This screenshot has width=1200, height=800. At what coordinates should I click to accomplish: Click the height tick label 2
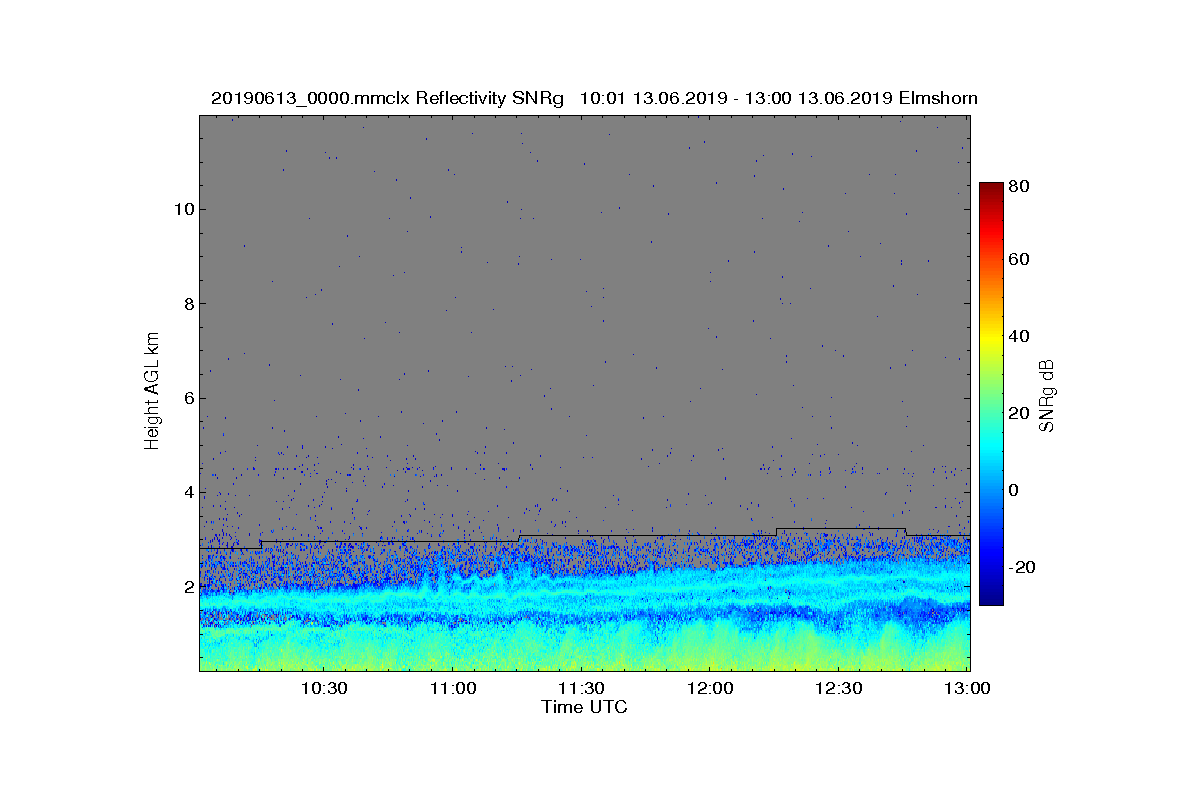coord(187,587)
